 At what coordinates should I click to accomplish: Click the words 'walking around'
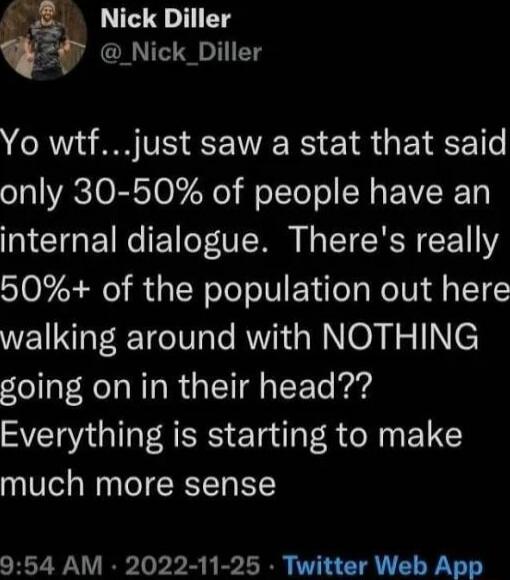pos(118,338)
